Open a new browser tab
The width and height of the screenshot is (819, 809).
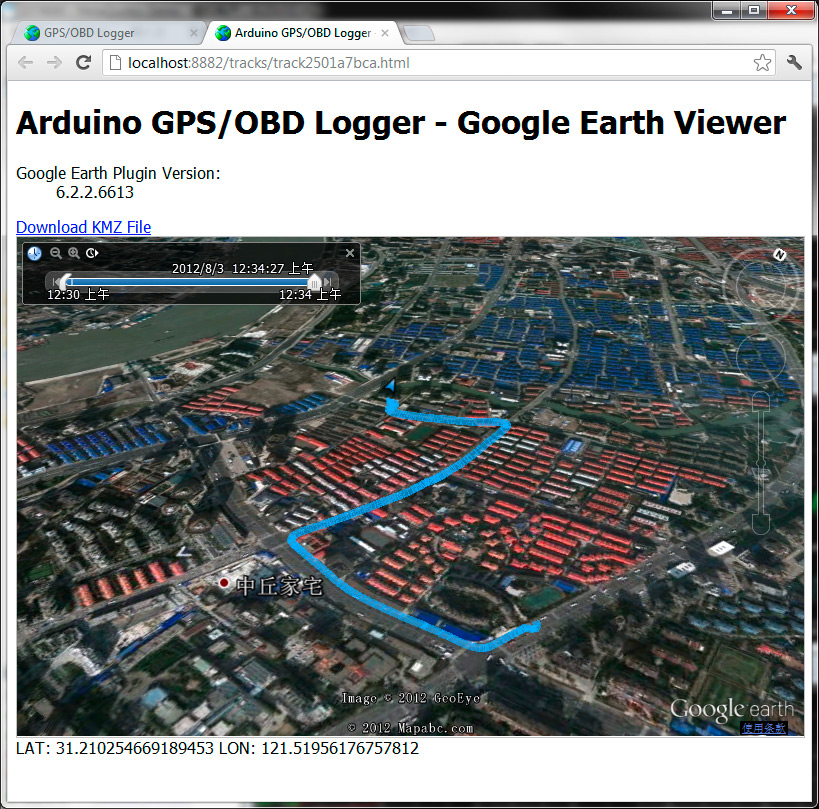click(419, 33)
